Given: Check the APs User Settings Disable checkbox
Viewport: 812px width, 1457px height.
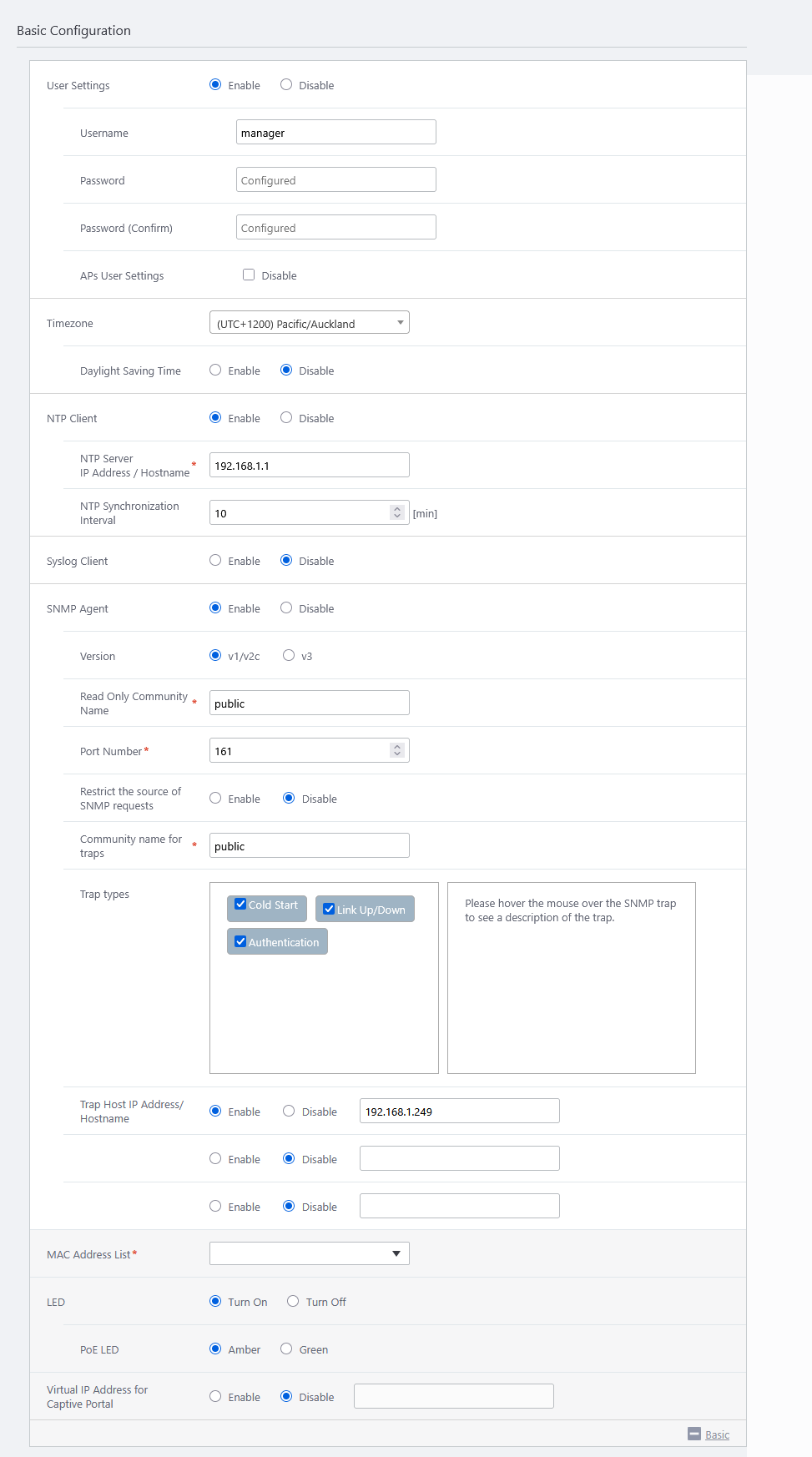Looking at the screenshot, I should (x=249, y=275).
